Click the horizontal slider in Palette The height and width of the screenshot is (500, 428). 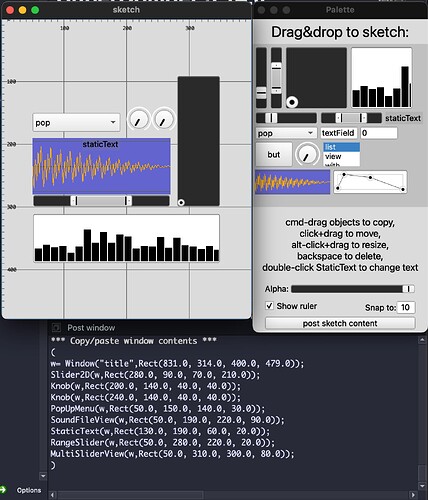tap(286, 118)
